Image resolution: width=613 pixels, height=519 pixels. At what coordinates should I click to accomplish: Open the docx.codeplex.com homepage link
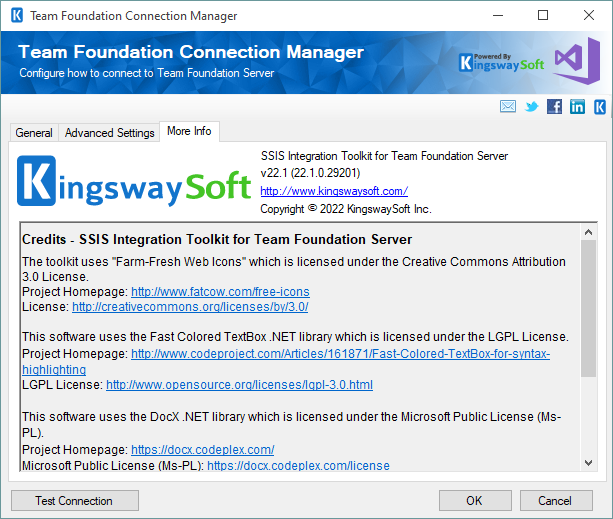pyautogui.click(x=203, y=450)
